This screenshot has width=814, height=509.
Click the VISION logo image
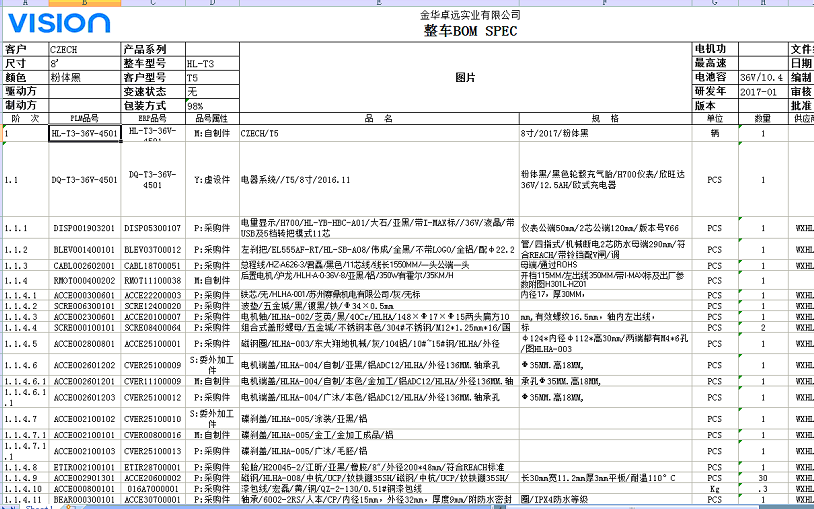tap(59, 23)
